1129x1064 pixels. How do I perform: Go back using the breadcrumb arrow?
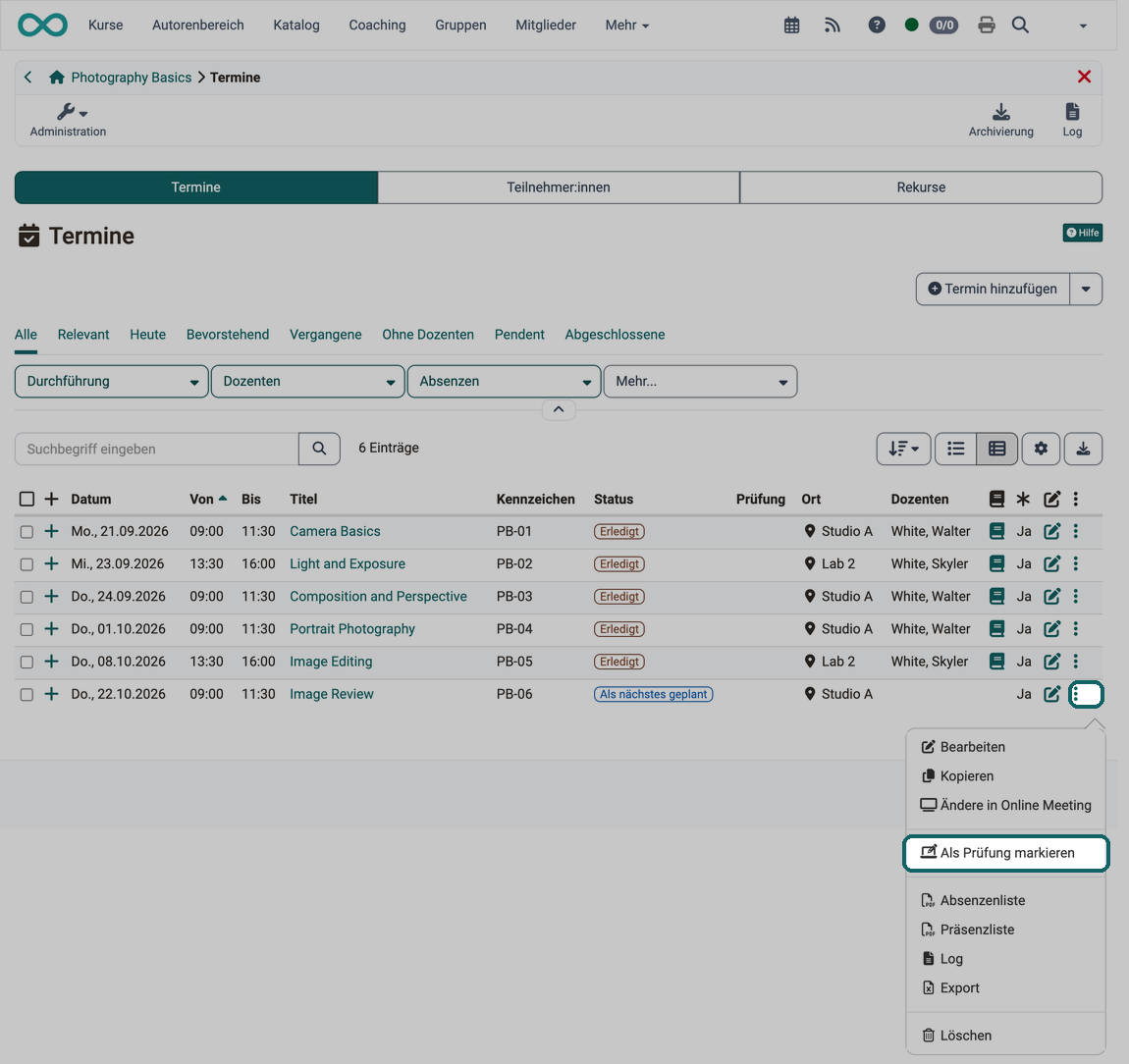pos(28,77)
